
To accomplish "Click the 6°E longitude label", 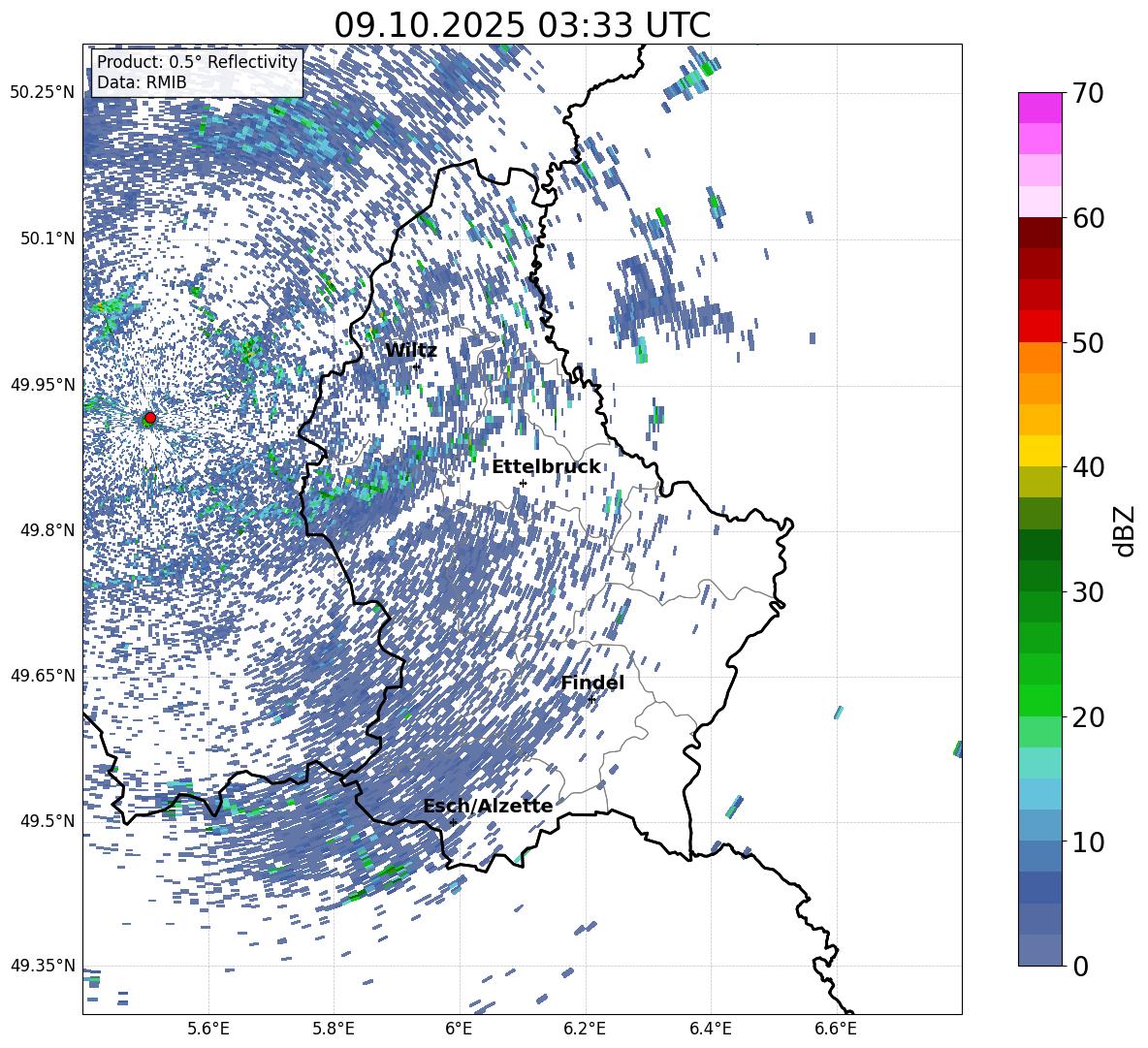I will pos(459,1029).
